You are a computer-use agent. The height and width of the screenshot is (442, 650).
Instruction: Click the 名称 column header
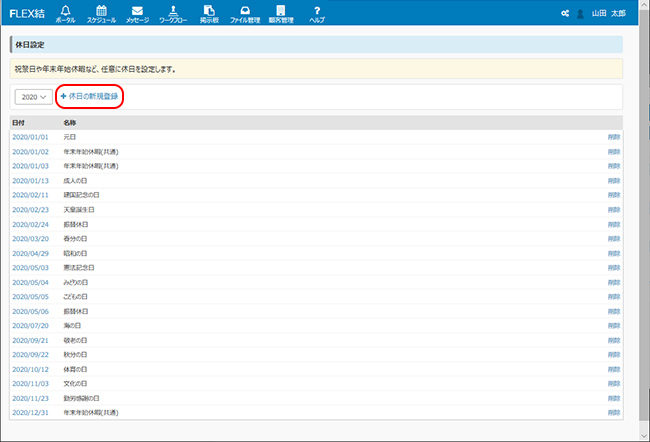(x=70, y=123)
